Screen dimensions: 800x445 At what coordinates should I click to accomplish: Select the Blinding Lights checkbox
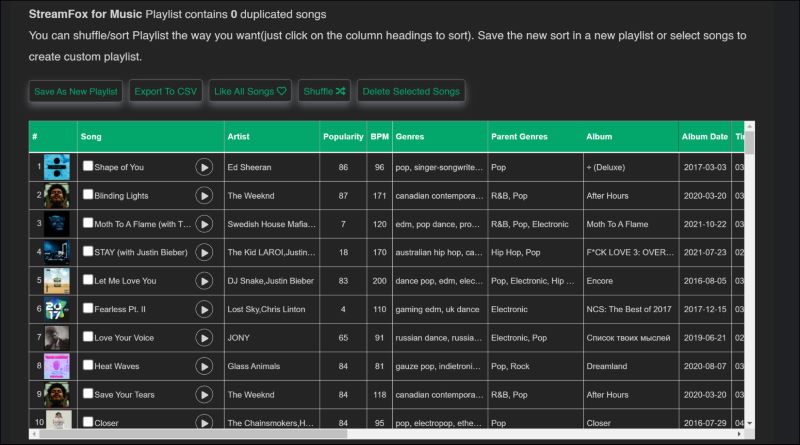[88, 194]
